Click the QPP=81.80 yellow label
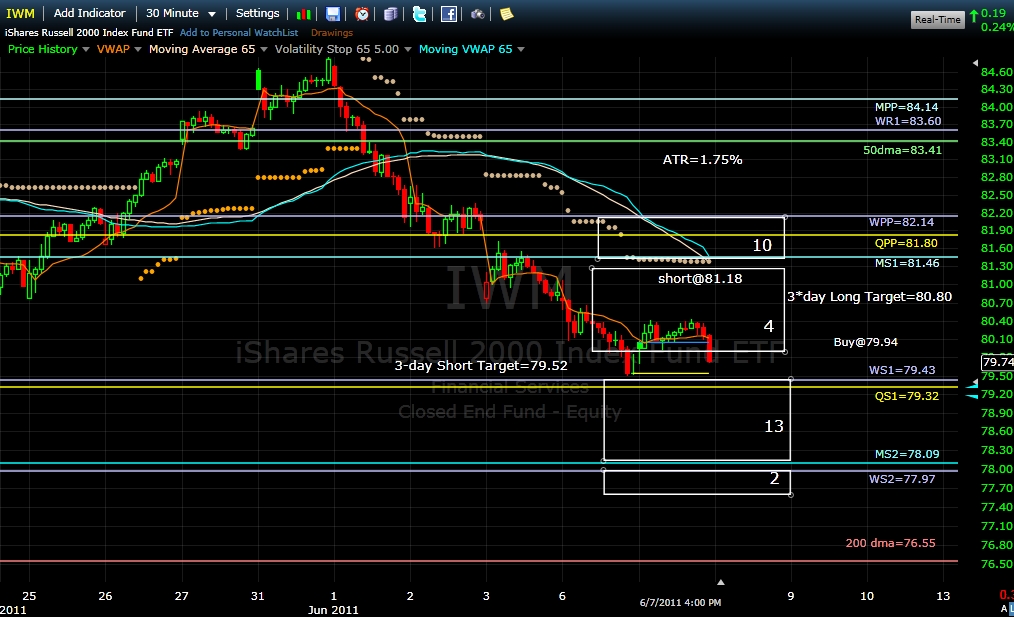The image size is (1014, 617). point(905,243)
